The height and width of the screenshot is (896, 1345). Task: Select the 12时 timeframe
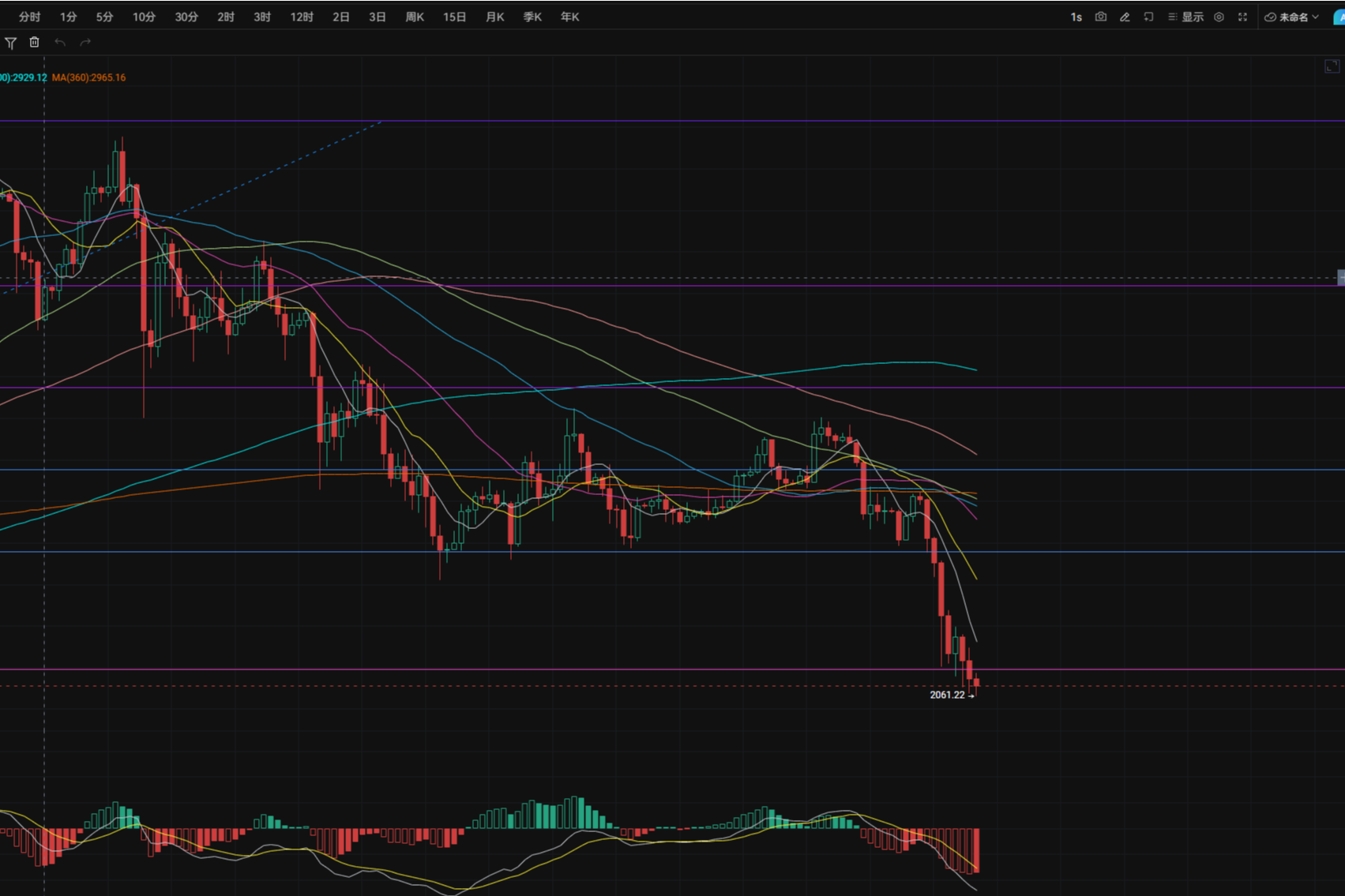pyautogui.click(x=302, y=17)
